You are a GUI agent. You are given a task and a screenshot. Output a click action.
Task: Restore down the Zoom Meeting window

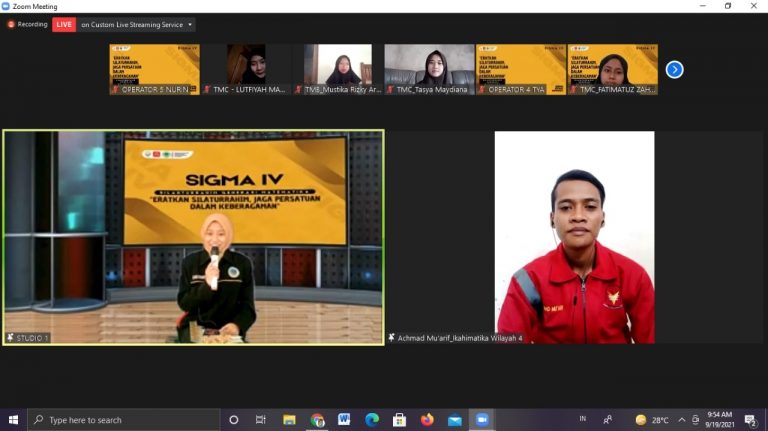(x=728, y=6)
